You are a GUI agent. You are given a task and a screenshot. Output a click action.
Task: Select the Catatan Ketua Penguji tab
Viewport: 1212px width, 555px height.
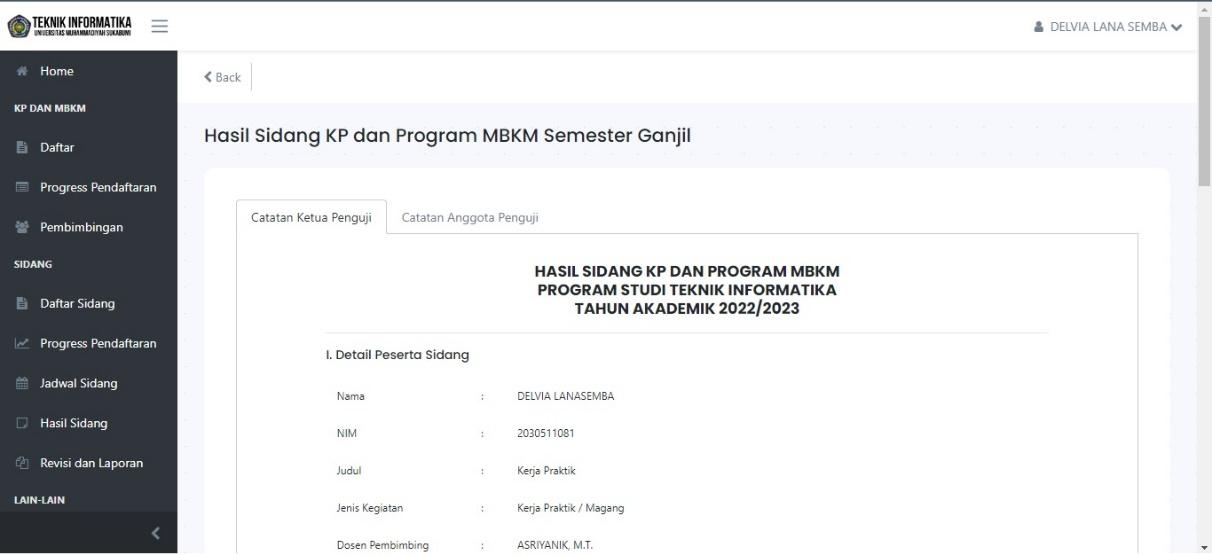[311, 217]
